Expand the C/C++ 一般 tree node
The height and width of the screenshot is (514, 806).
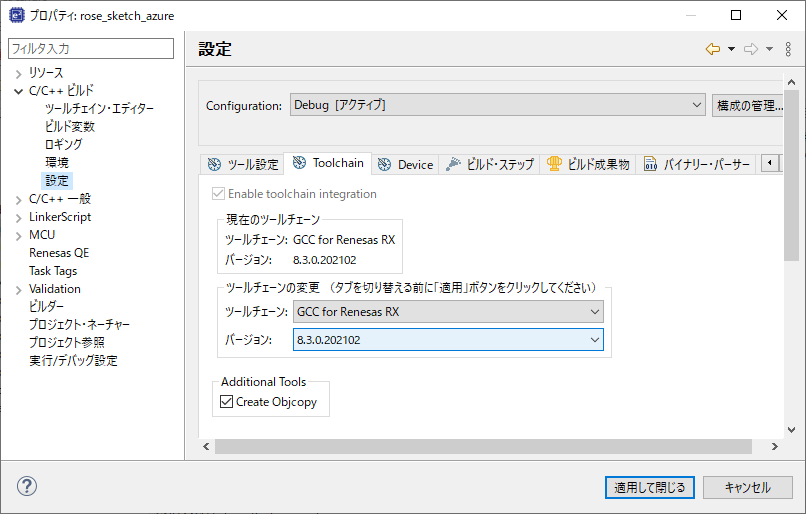click(x=19, y=200)
